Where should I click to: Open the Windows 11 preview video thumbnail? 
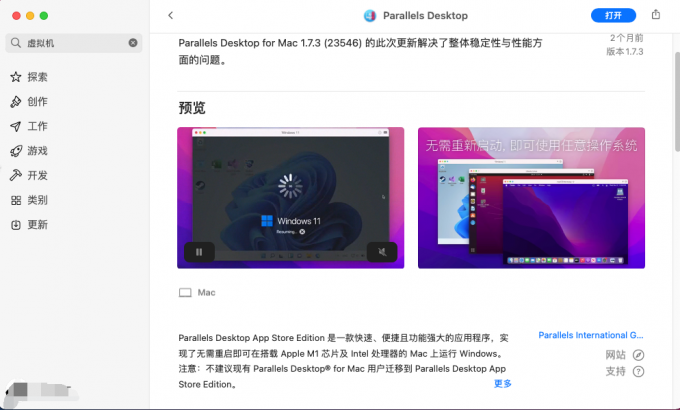click(291, 198)
